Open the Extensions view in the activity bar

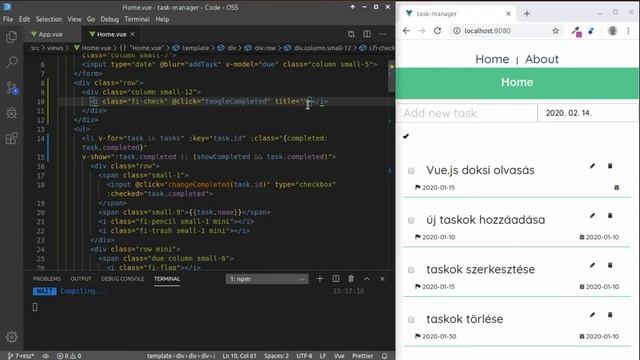point(11,138)
